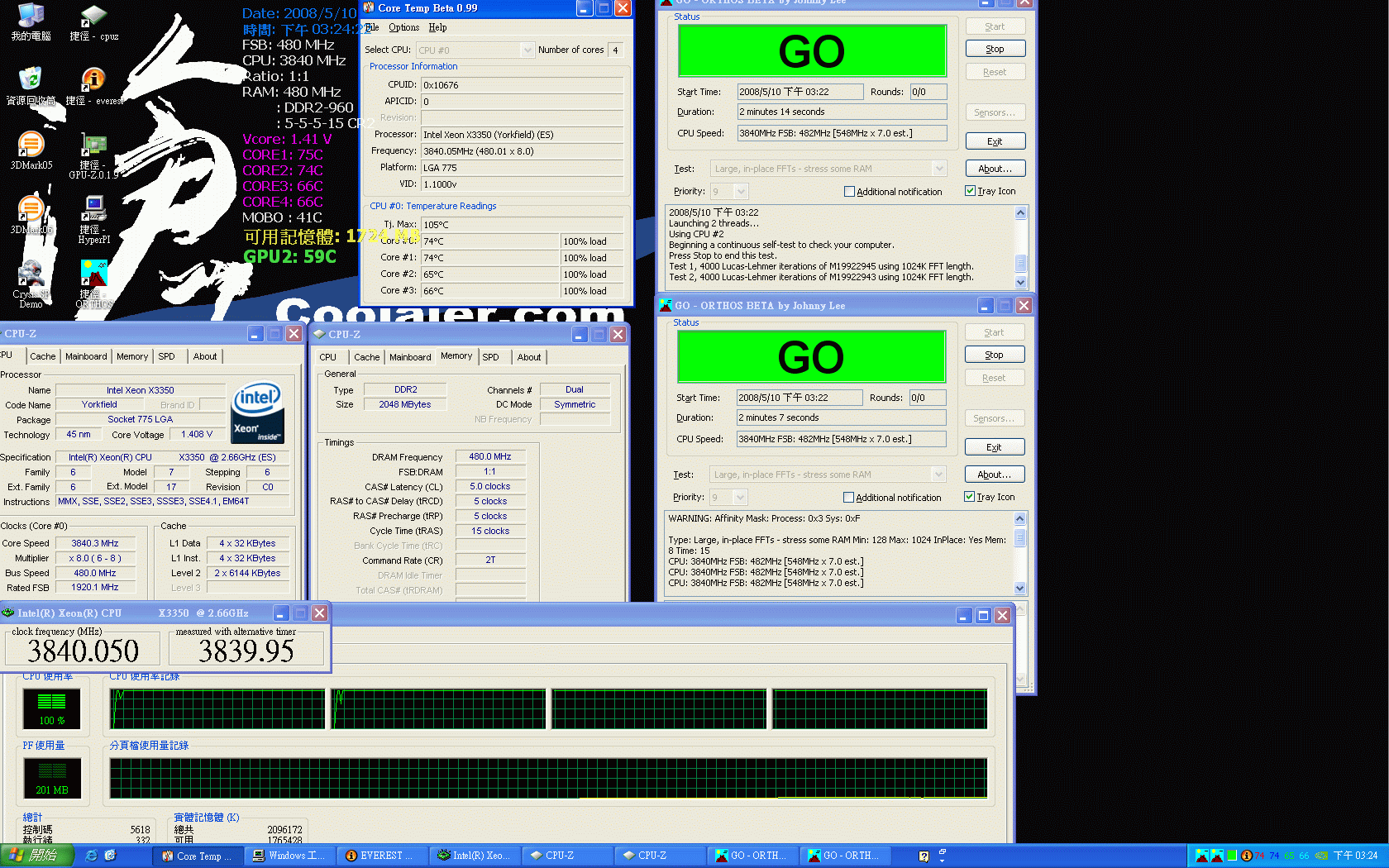Launch the GPU-Z.0.1.9 shortcut icon
Image resolution: width=1389 pixels, height=868 pixels.
(x=93, y=156)
